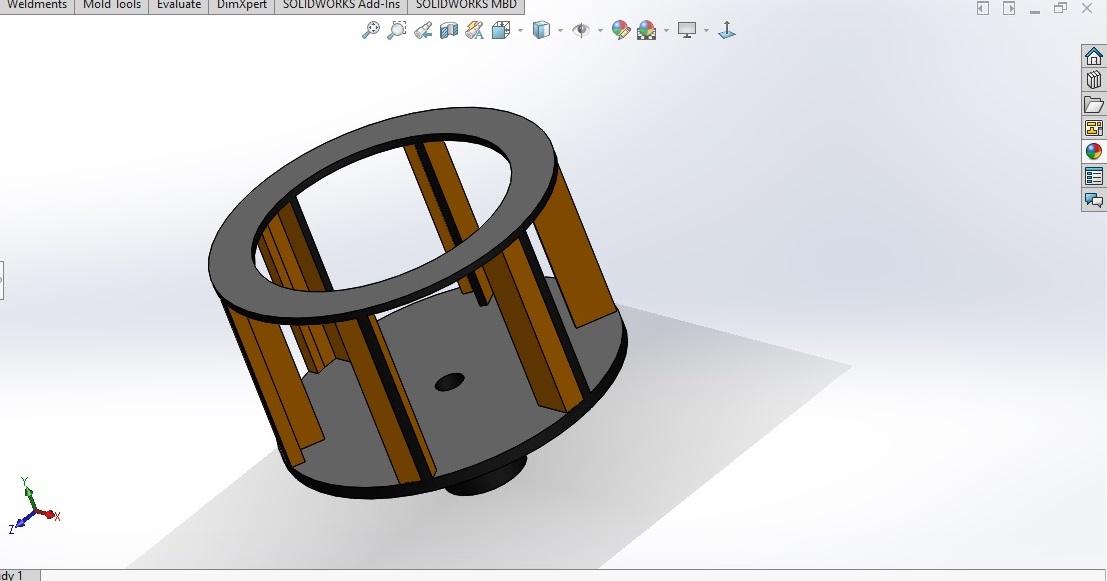This screenshot has height=581, width=1107.
Task: Switch to SOLIDWORKS MBD tab
Action: pyautogui.click(x=466, y=6)
